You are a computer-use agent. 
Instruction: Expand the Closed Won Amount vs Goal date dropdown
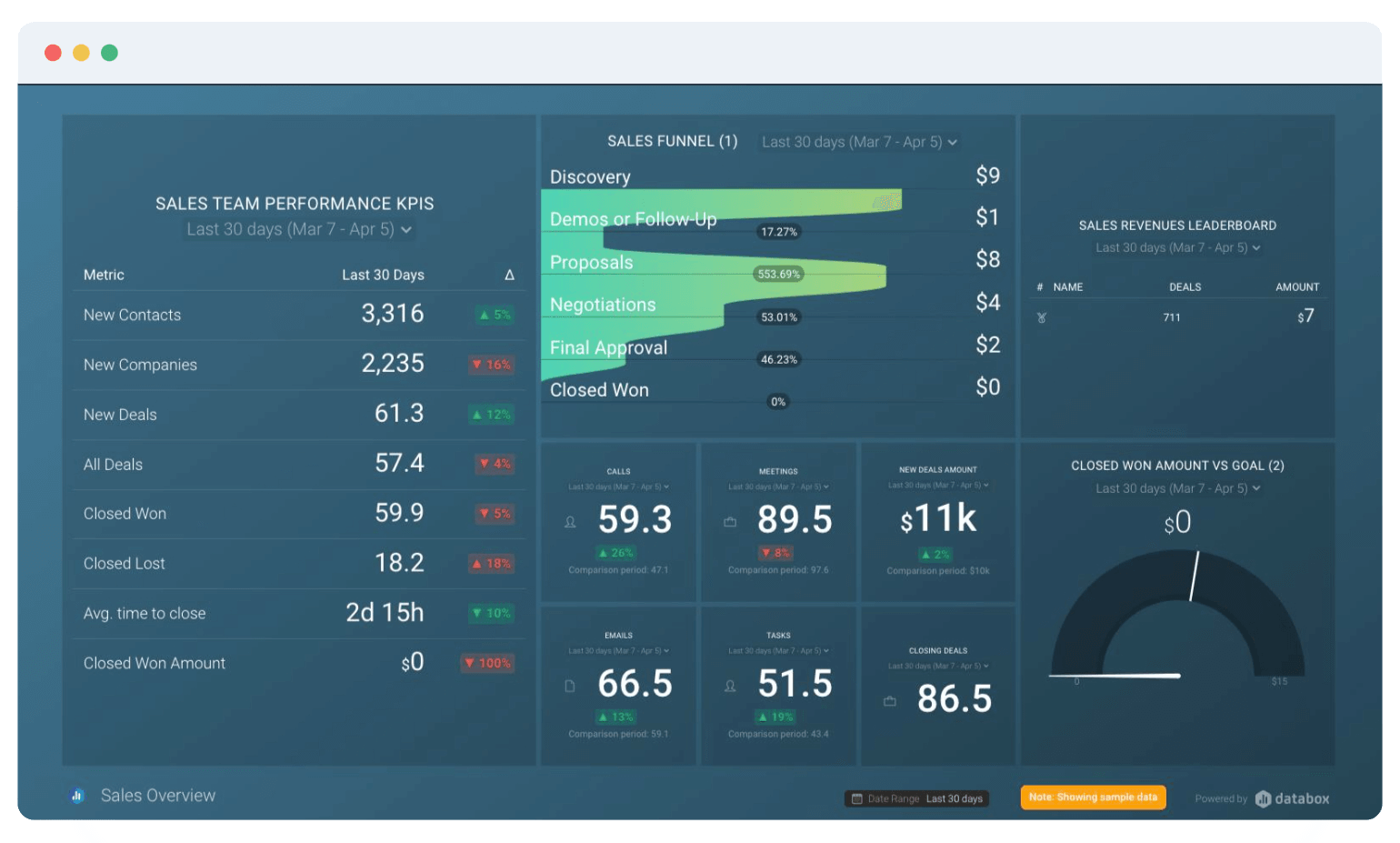point(1176,488)
